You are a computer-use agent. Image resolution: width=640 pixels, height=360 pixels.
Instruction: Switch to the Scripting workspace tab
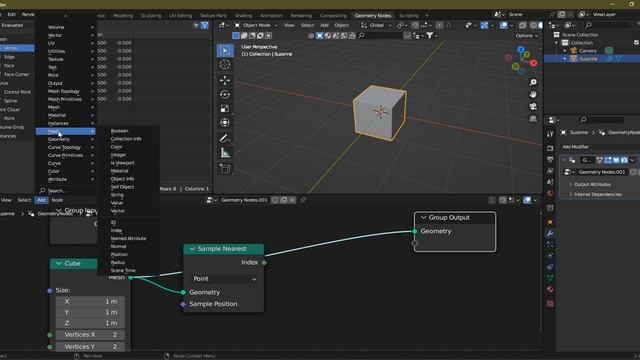tap(409, 16)
